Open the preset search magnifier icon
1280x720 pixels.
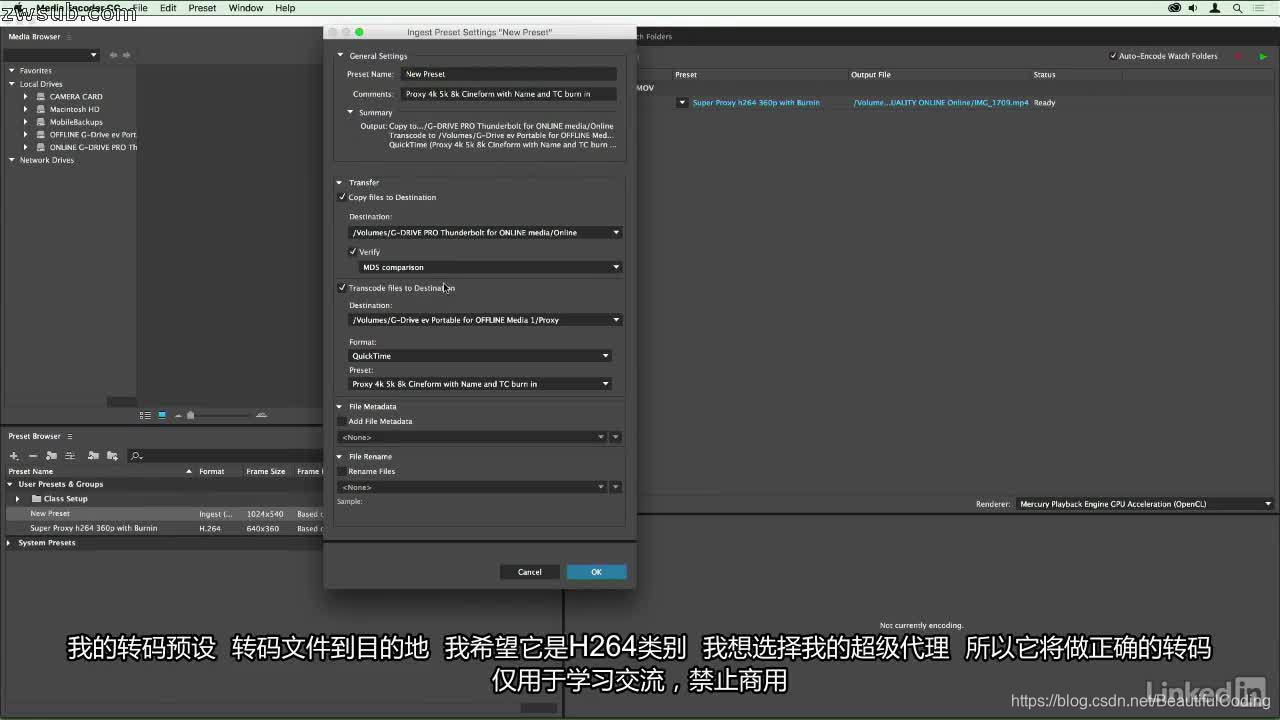(x=137, y=456)
